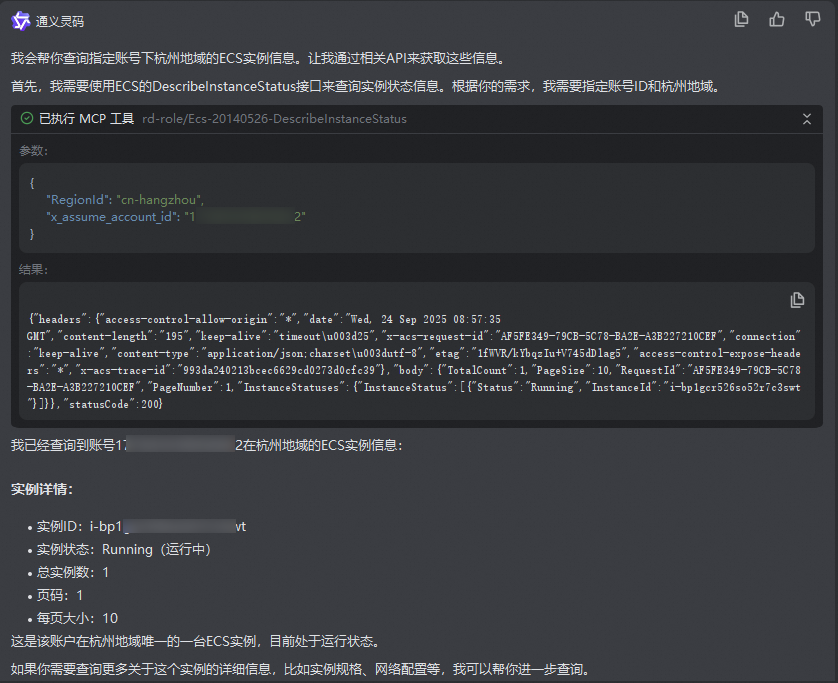838x683 pixels.
Task: Click the result text containing statusCode 200
Action: 414,362
